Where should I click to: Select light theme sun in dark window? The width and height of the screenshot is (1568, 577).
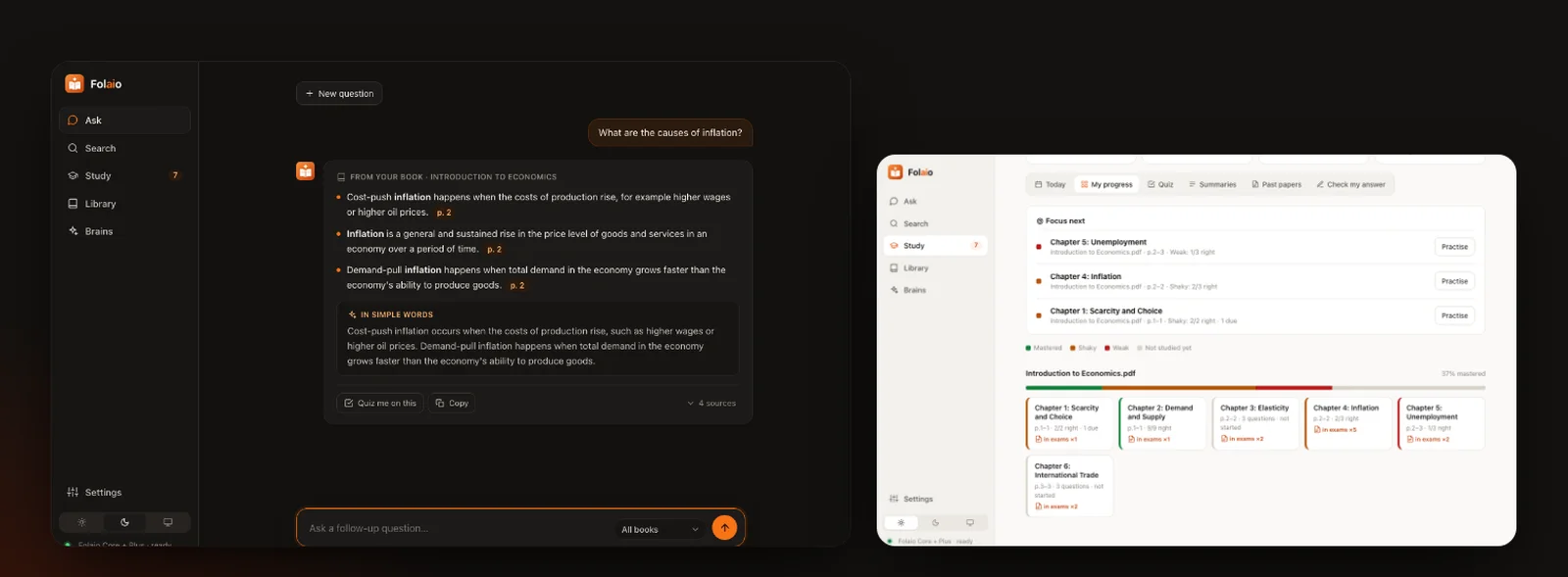click(82, 522)
